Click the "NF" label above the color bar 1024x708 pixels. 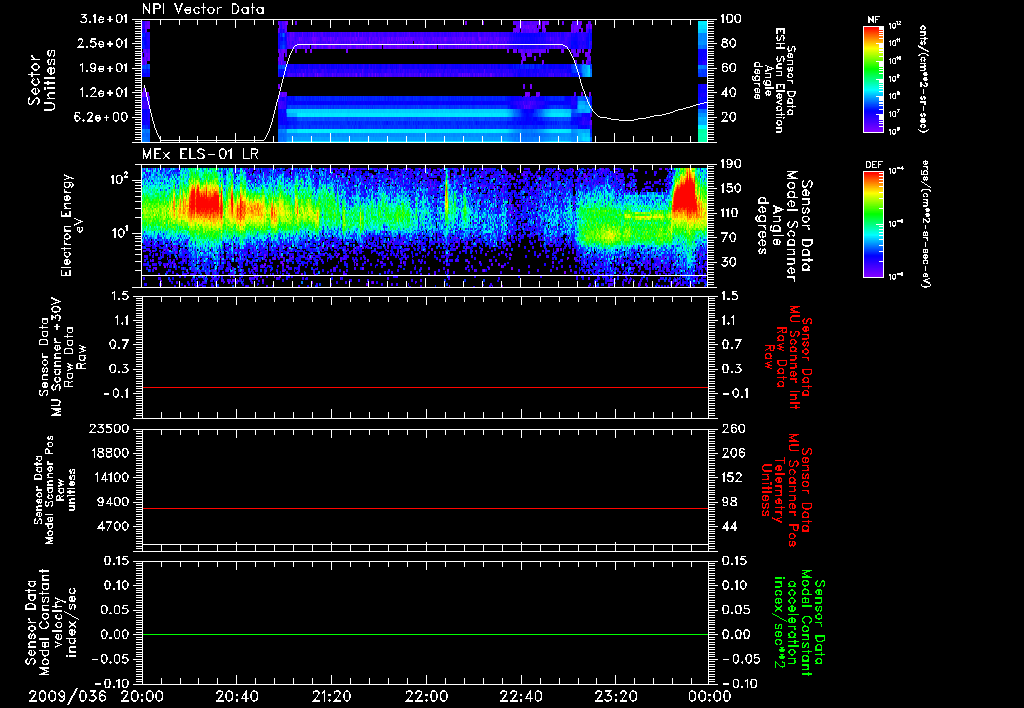pyautogui.click(x=873, y=20)
